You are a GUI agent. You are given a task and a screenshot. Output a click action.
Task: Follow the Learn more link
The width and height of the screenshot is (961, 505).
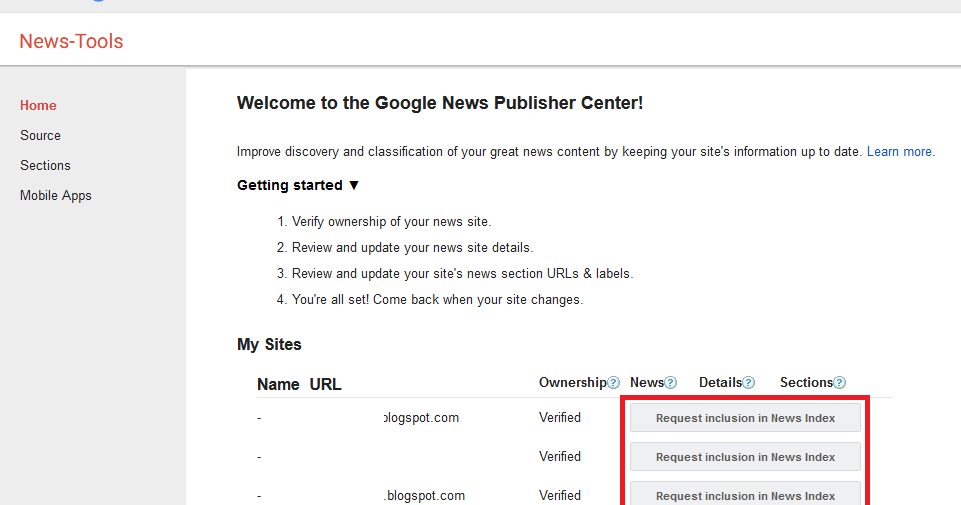click(899, 151)
